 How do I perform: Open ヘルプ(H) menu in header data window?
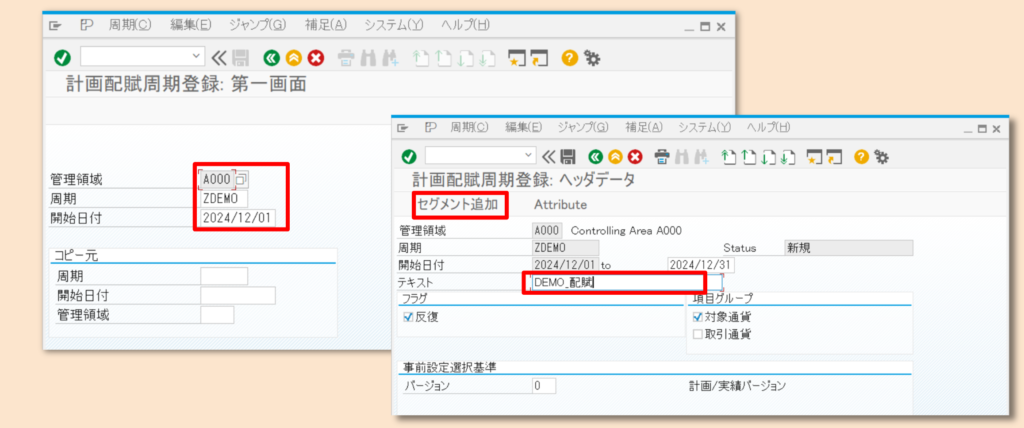tap(768, 127)
